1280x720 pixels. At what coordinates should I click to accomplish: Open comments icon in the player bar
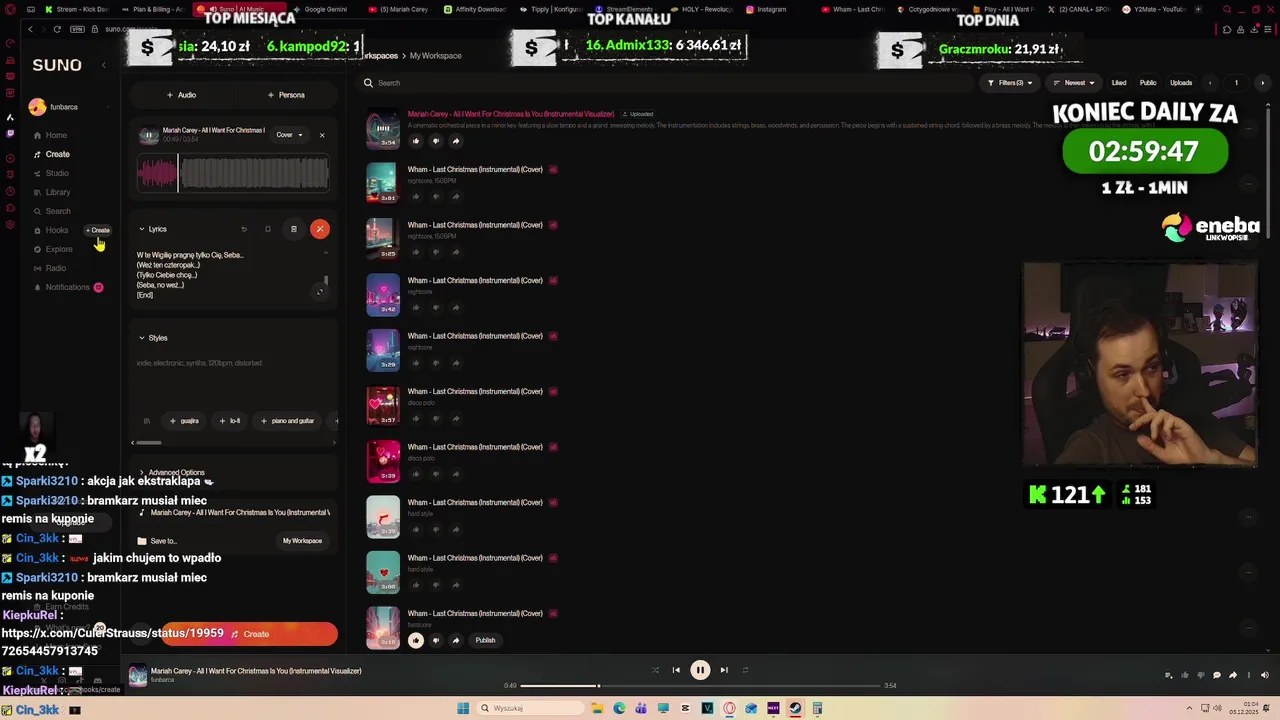pos(1217,675)
